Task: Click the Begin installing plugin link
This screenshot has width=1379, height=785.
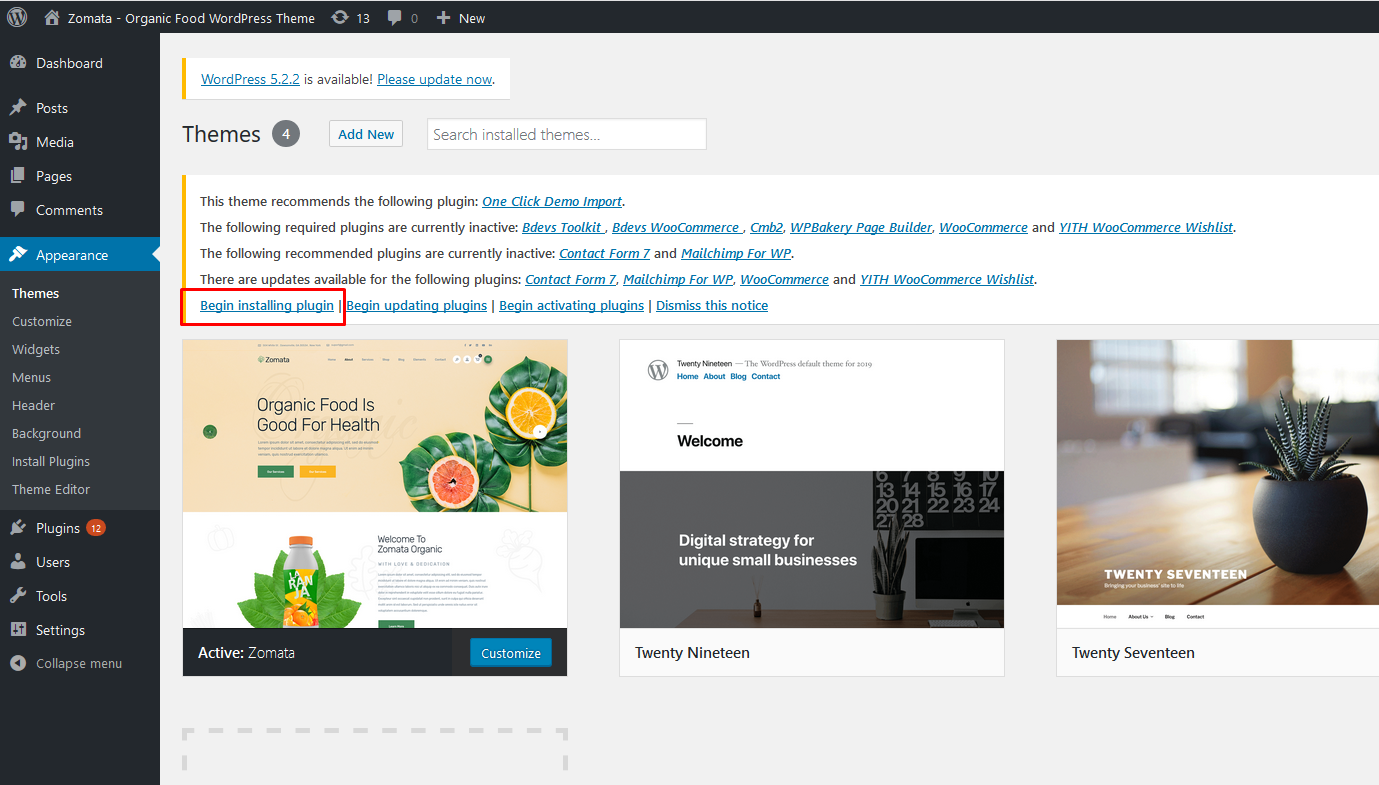Action: tap(267, 305)
